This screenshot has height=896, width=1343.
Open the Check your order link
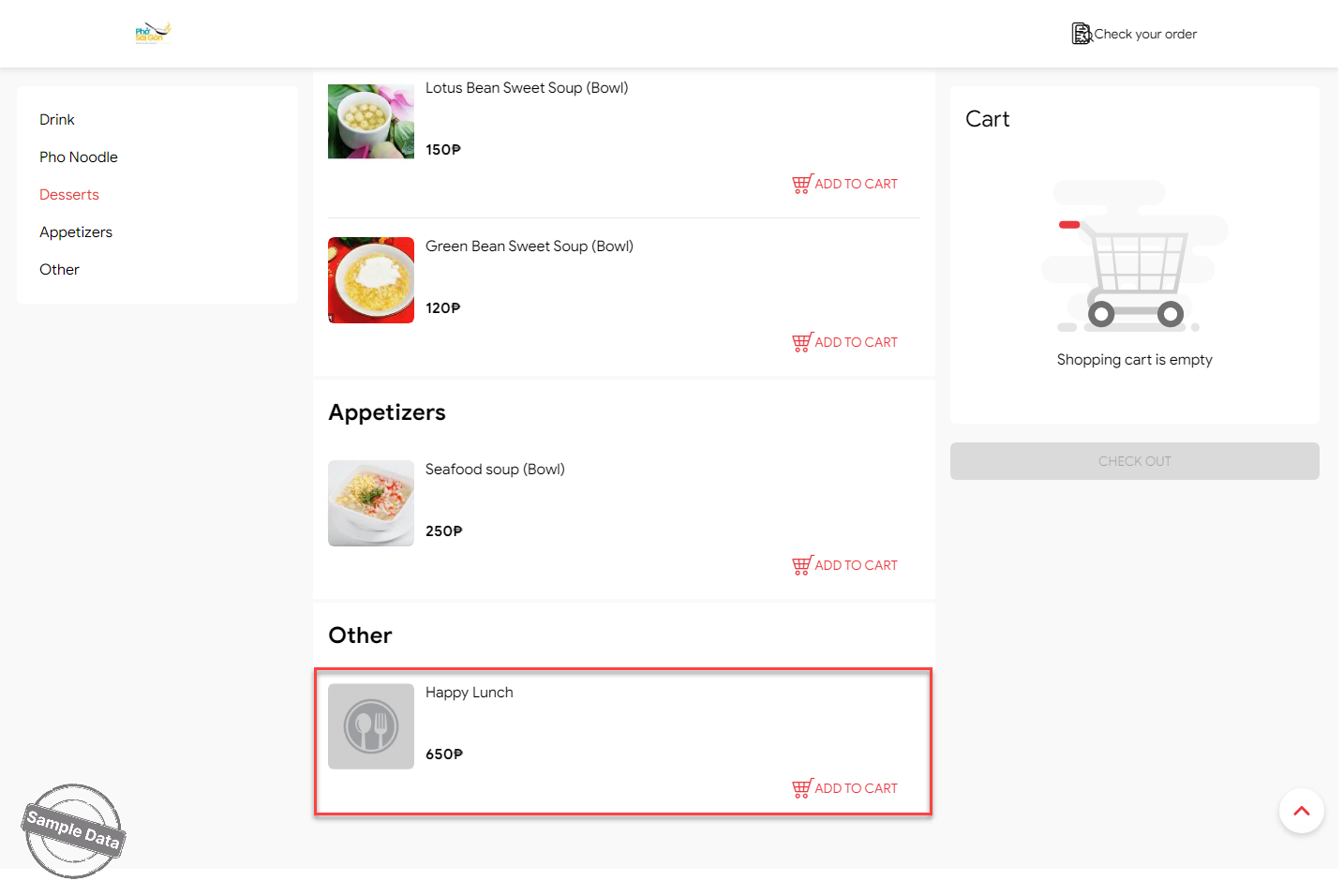(x=1145, y=34)
